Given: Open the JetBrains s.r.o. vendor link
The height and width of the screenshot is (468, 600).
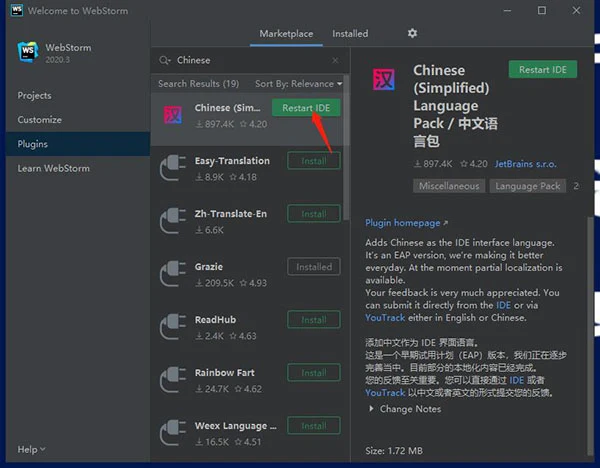Looking at the screenshot, I should 525,164.
